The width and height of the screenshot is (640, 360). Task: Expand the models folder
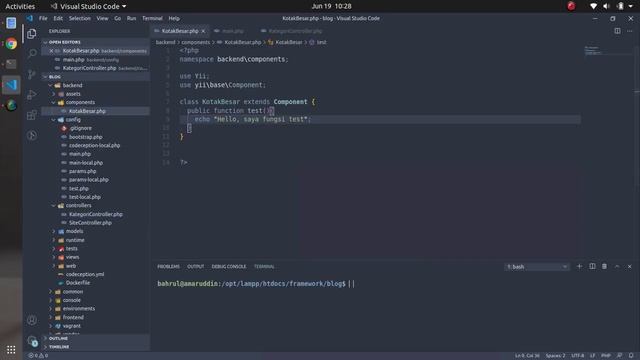74,231
